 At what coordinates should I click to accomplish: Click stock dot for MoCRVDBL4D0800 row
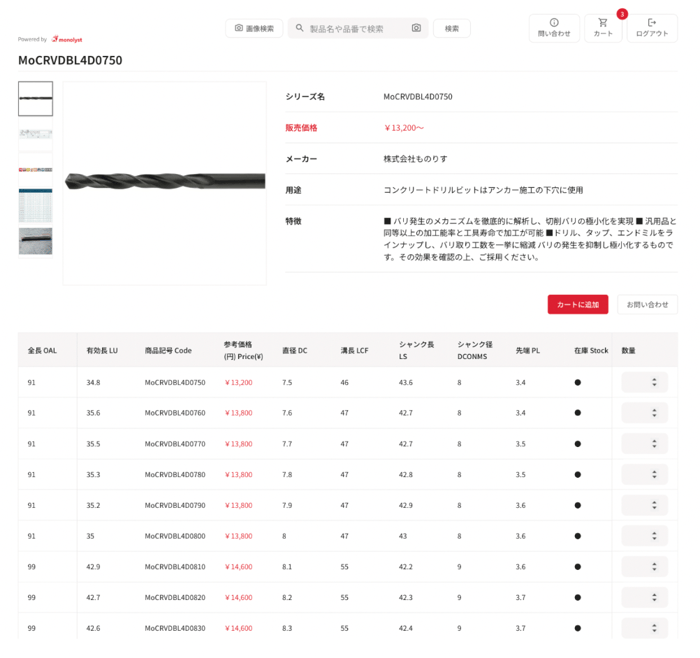point(577,536)
